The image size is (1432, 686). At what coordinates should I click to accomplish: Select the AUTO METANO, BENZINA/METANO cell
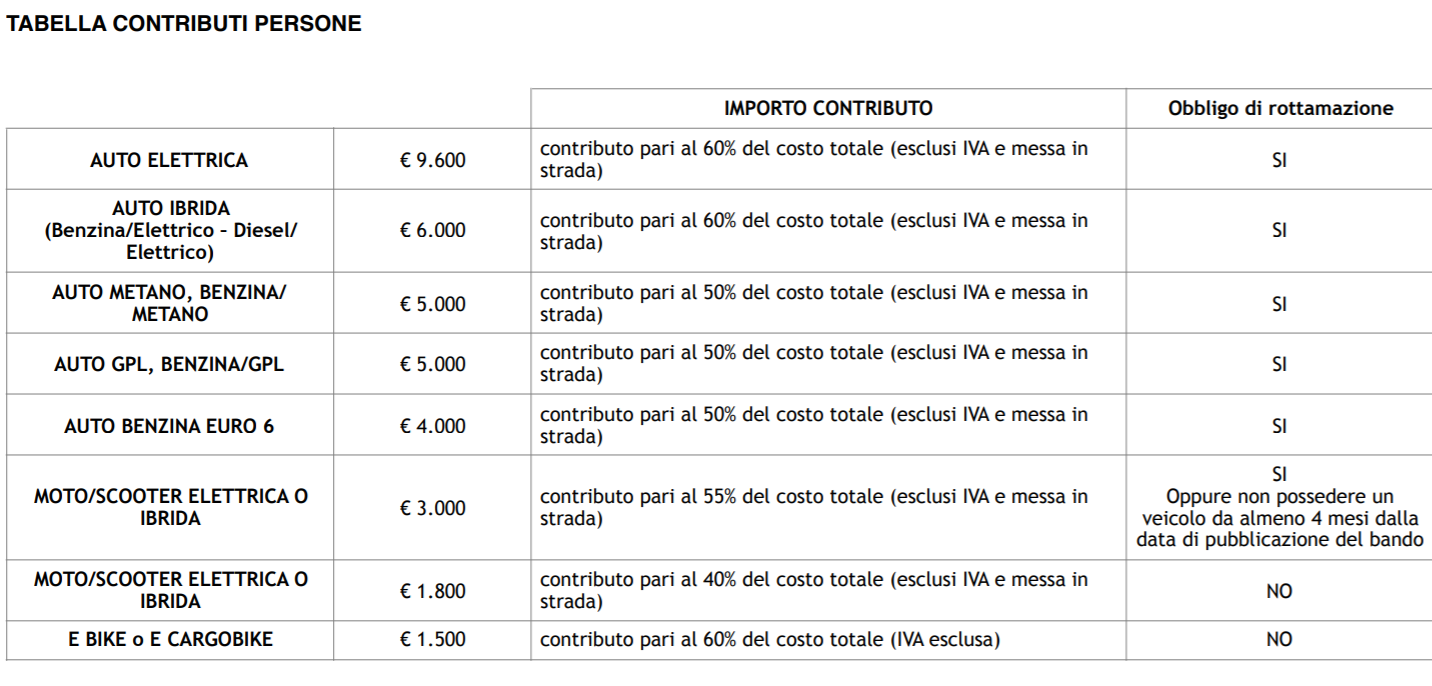coord(169,303)
